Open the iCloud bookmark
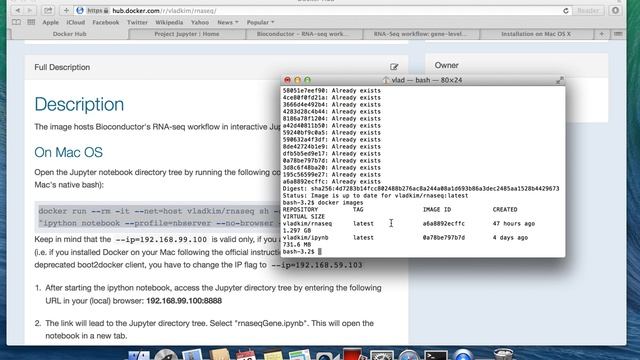The image size is (640, 360). (76, 22)
